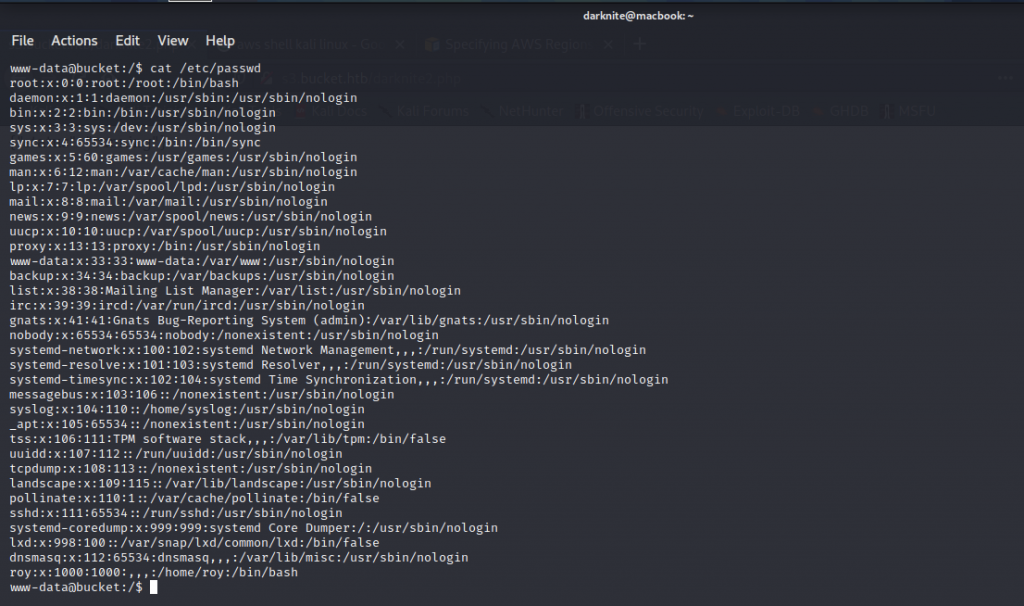Click the root user entry line

pyautogui.click(x=124, y=83)
